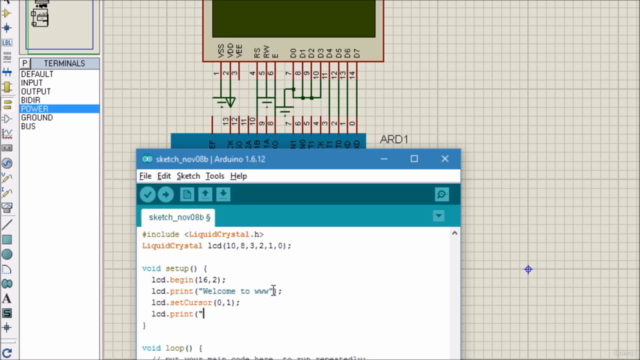Select the 2D graphics line tool
The width and height of the screenshot is (640, 360).
7,224
